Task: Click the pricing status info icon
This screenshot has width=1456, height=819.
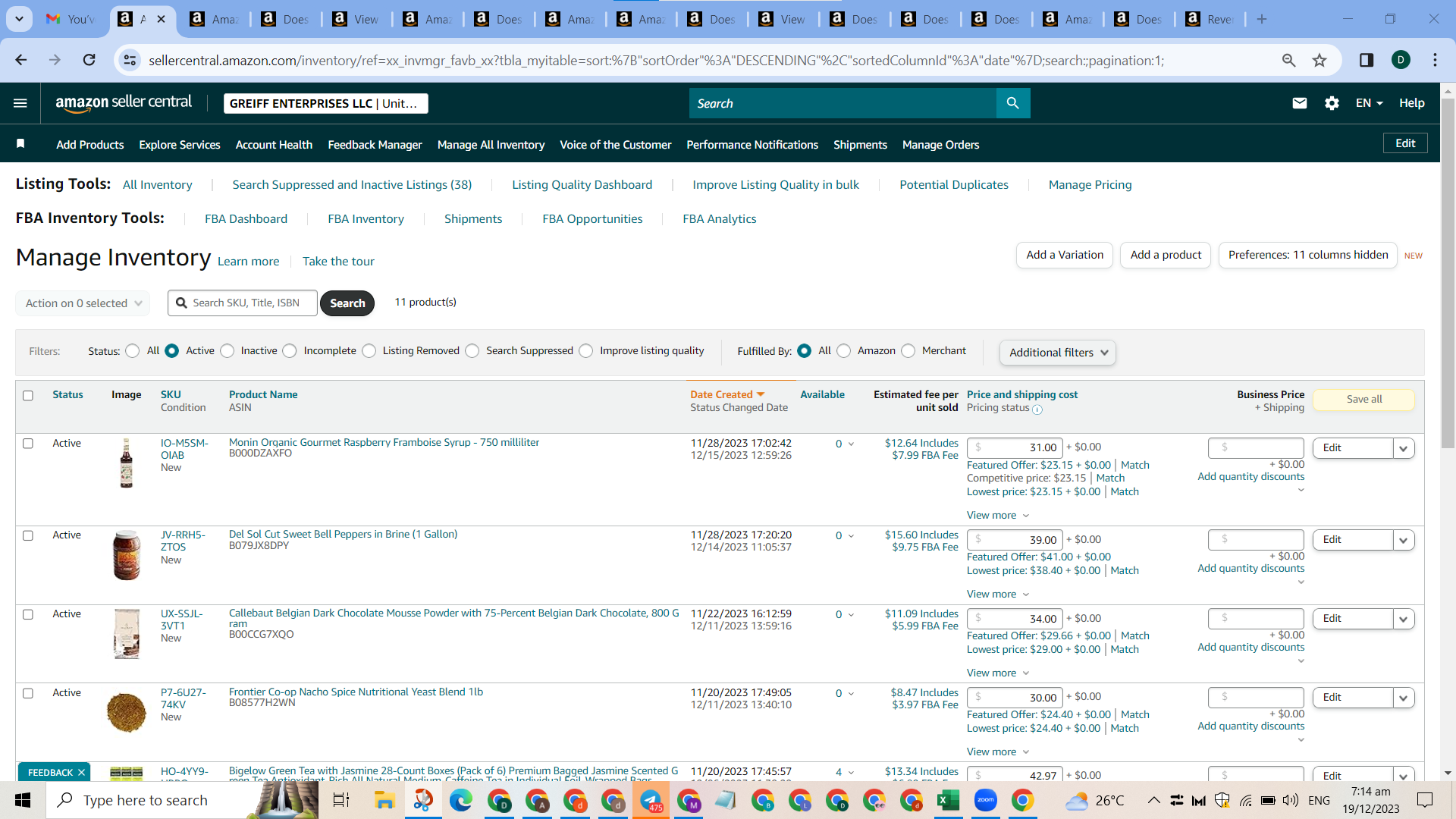Action: 1037,409
